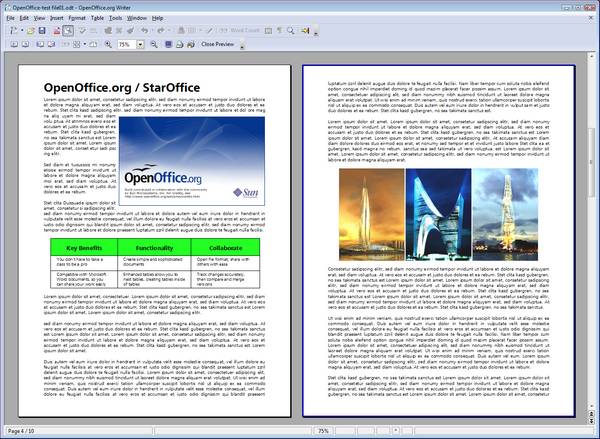Click the Multiple Pages grid icon
600x439 pixels.
[x=77, y=44]
